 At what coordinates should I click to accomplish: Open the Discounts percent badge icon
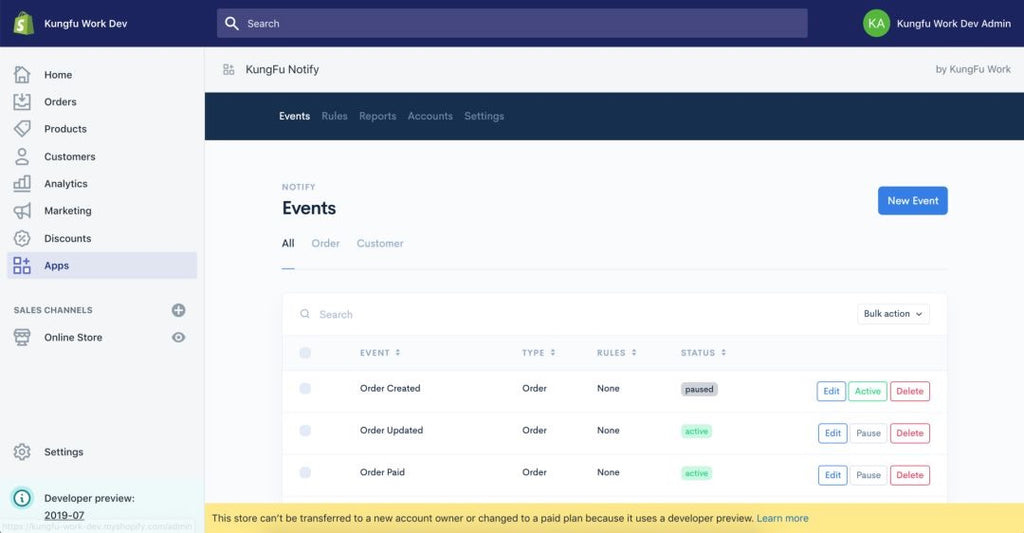click(22, 239)
